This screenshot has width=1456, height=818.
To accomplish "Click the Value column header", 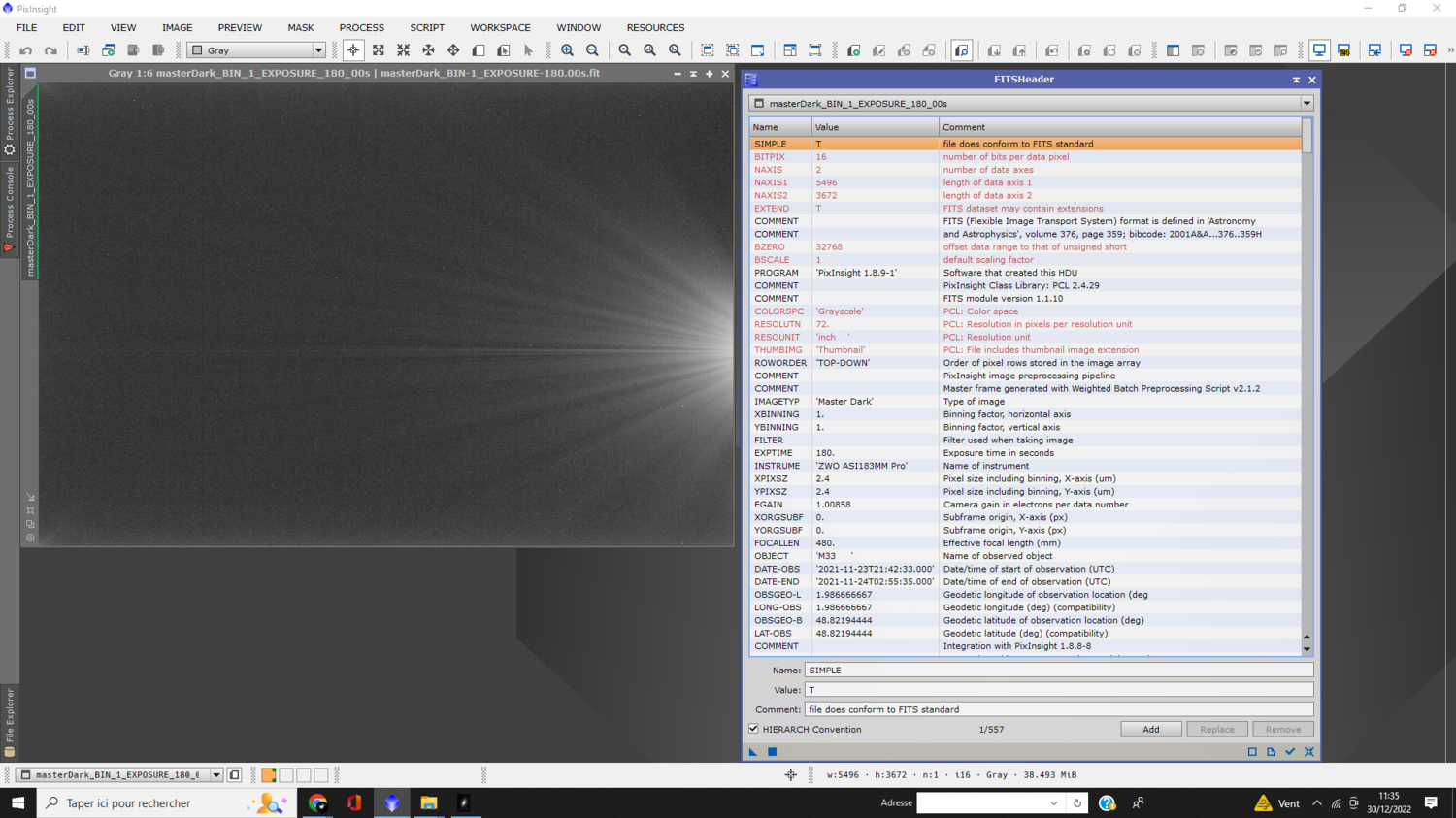I will pyautogui.click(x=876, y=127).
